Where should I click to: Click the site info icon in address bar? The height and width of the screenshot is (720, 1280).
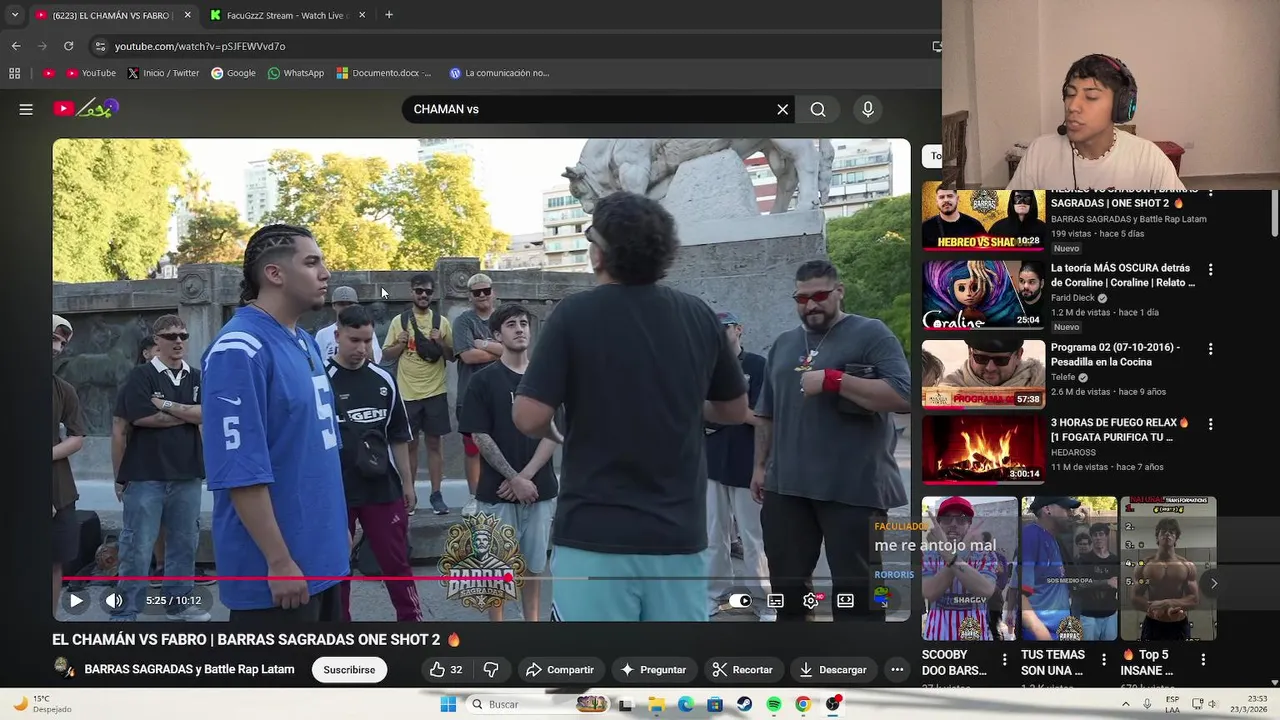(x=99, y=46)
